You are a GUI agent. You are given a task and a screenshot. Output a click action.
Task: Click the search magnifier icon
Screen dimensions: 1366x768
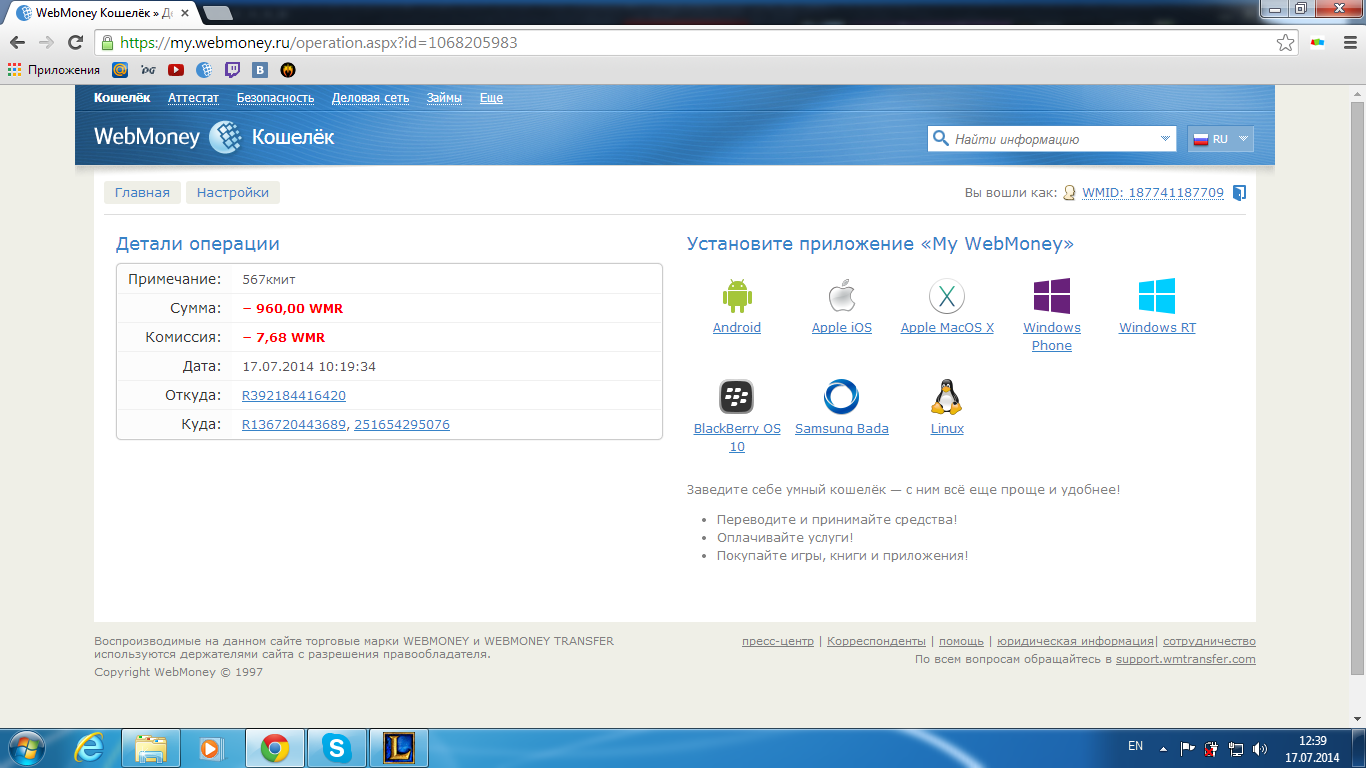[940, 139]
